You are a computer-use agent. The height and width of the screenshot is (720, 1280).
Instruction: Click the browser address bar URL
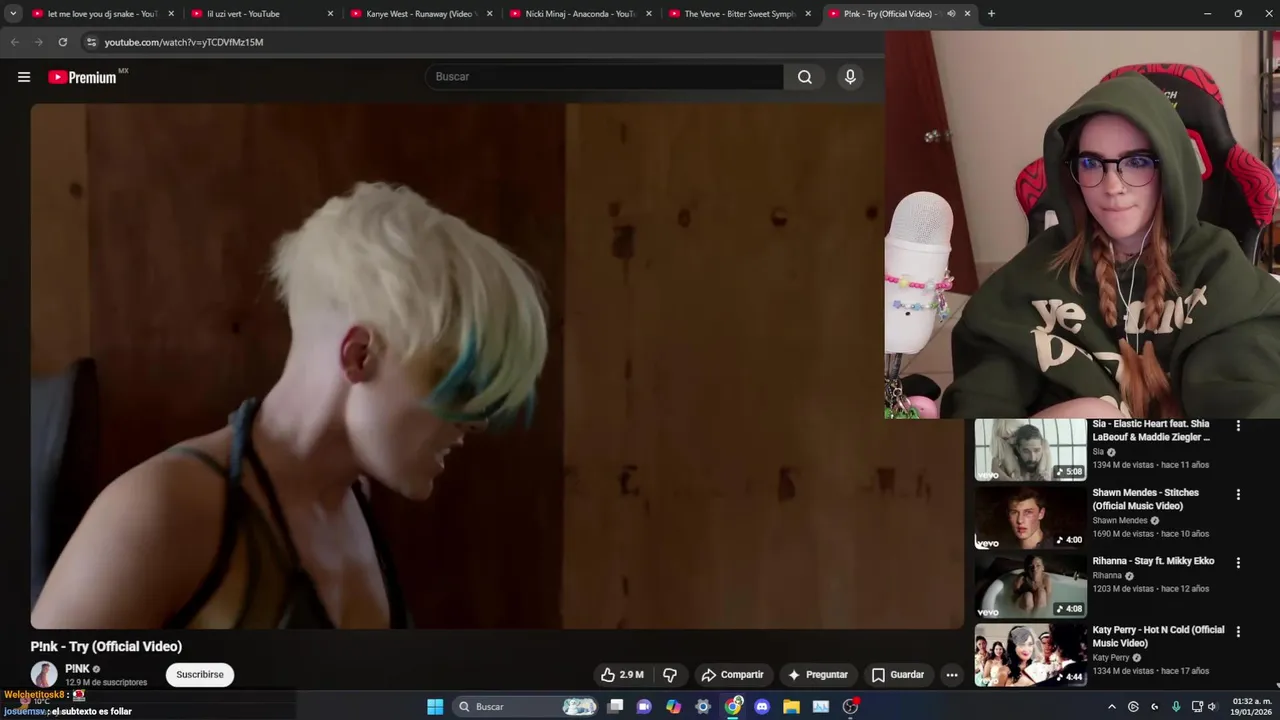pyautogui.click(x=184, y=42)
